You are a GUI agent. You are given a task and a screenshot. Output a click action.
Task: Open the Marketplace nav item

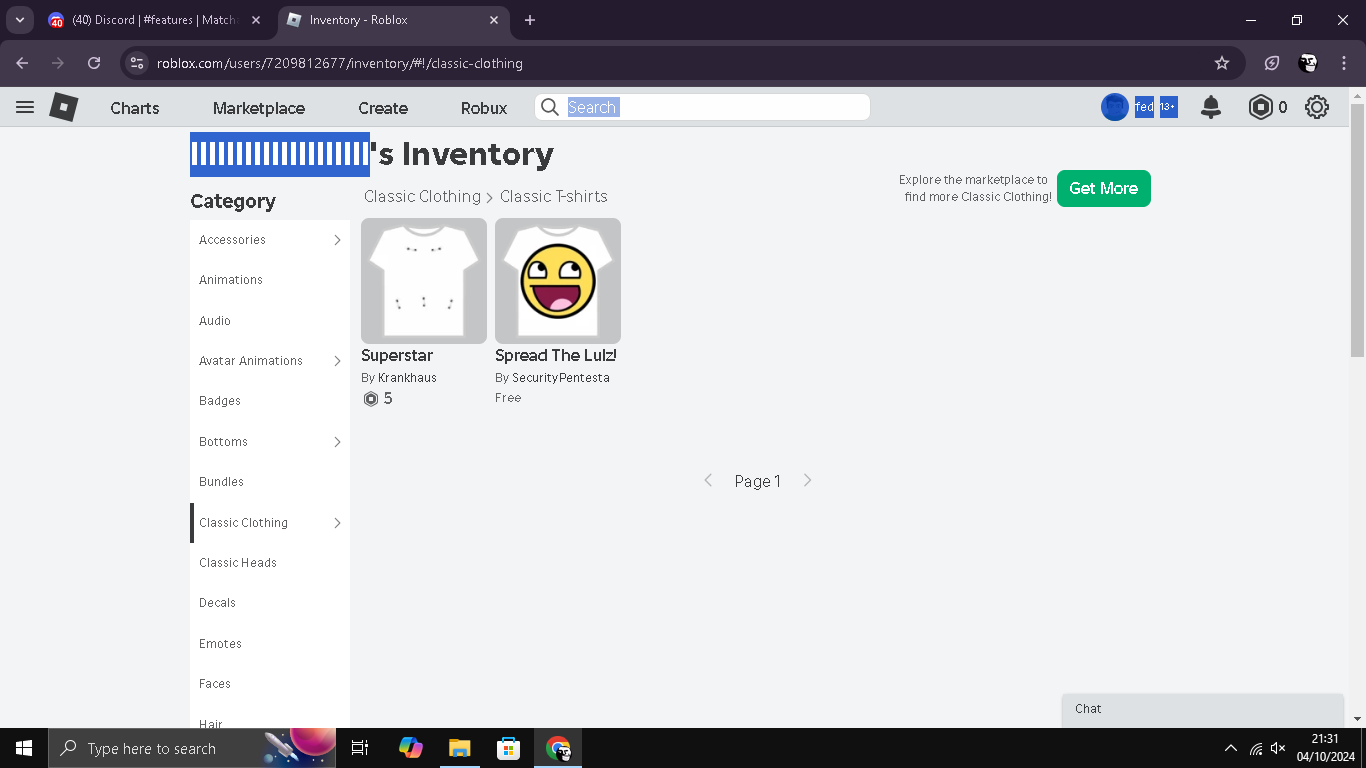coord(259,108)
